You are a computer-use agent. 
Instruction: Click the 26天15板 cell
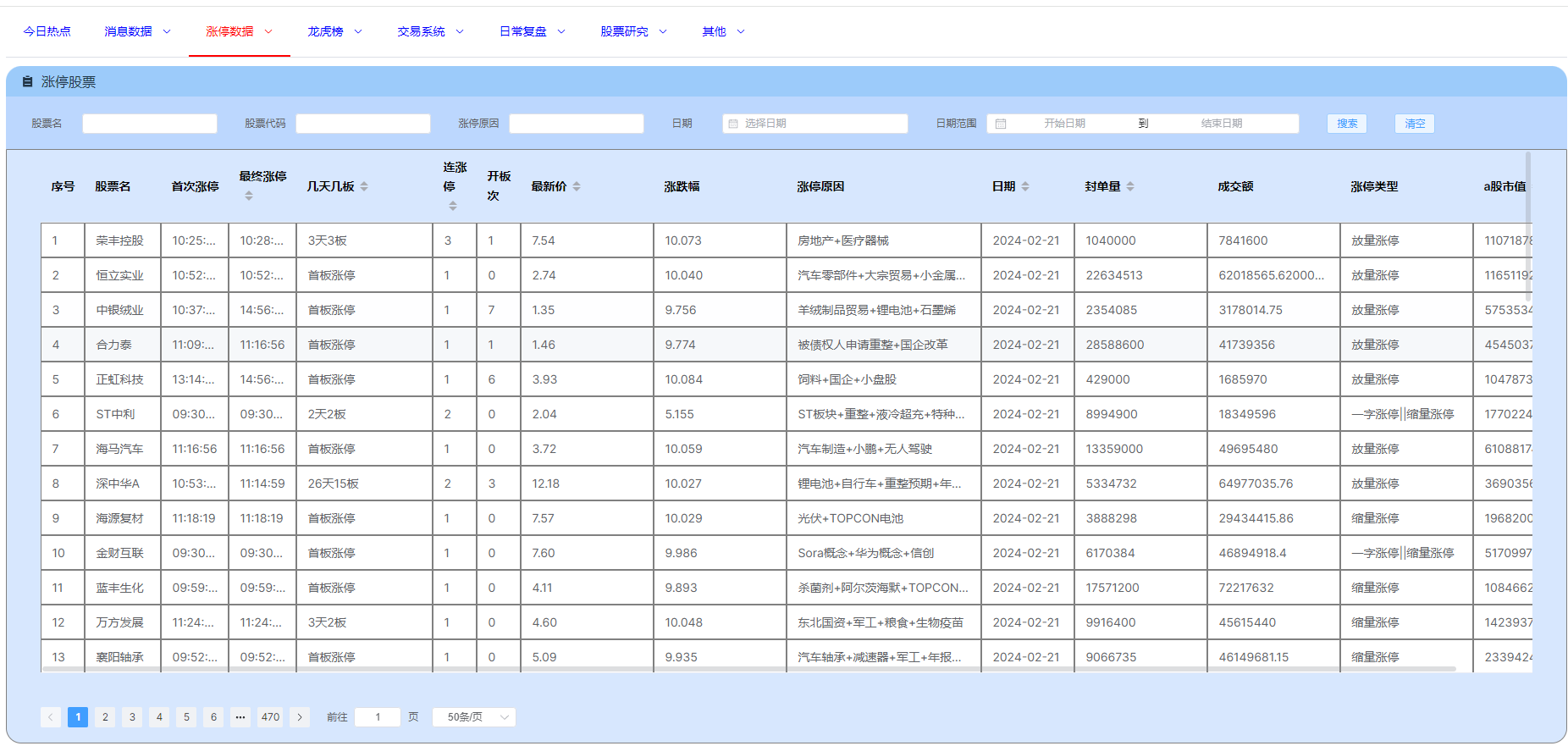(365, 484)
